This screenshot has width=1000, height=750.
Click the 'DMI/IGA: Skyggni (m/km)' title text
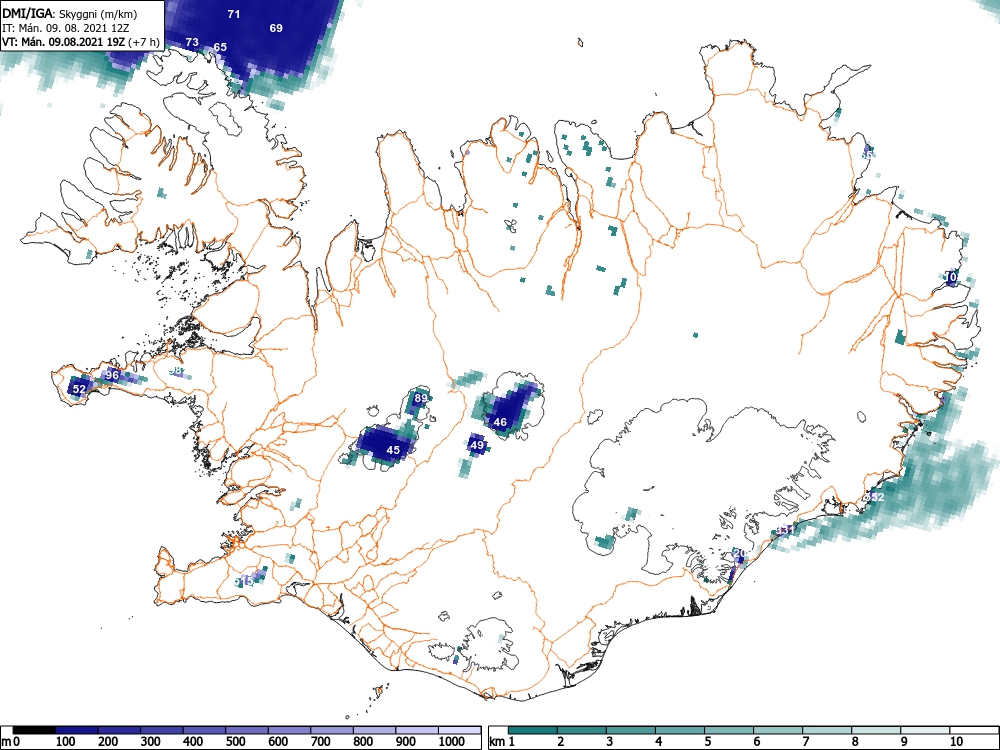(70, 13)
